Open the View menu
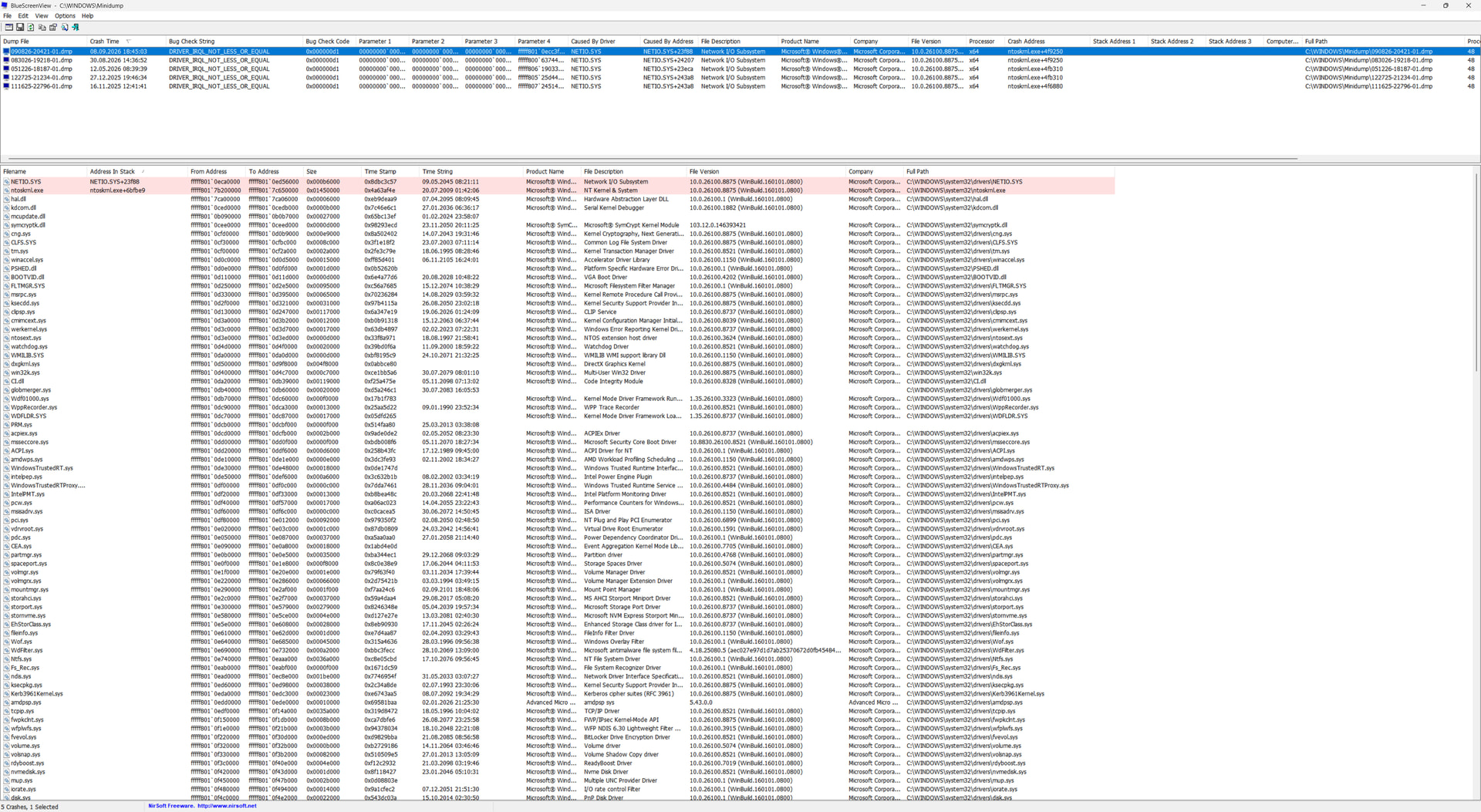Screen dimensions: 1481x812 (42, 15)
